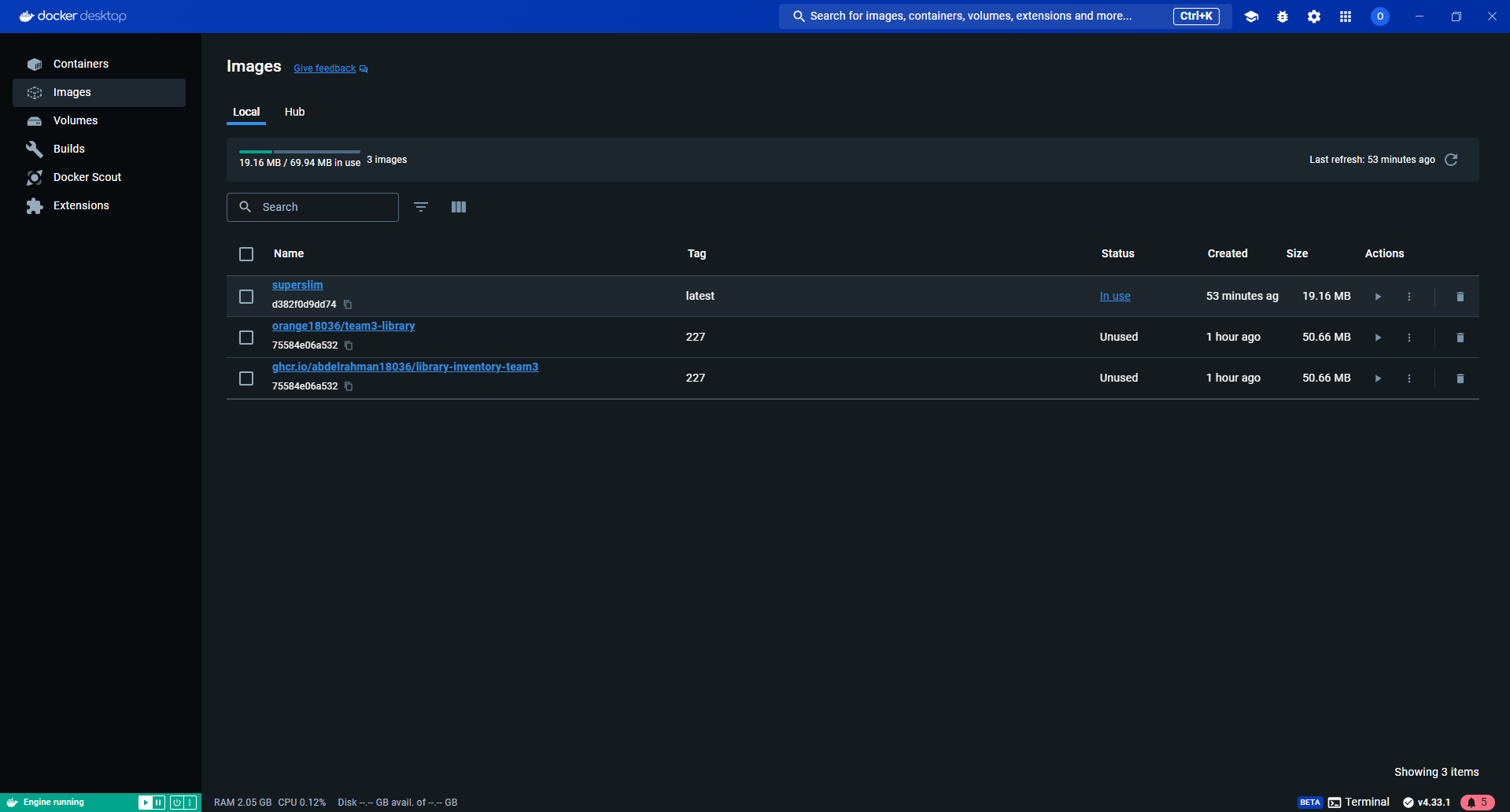Click the Ctrl+K shortcut badge

[x=1196, y=17]
